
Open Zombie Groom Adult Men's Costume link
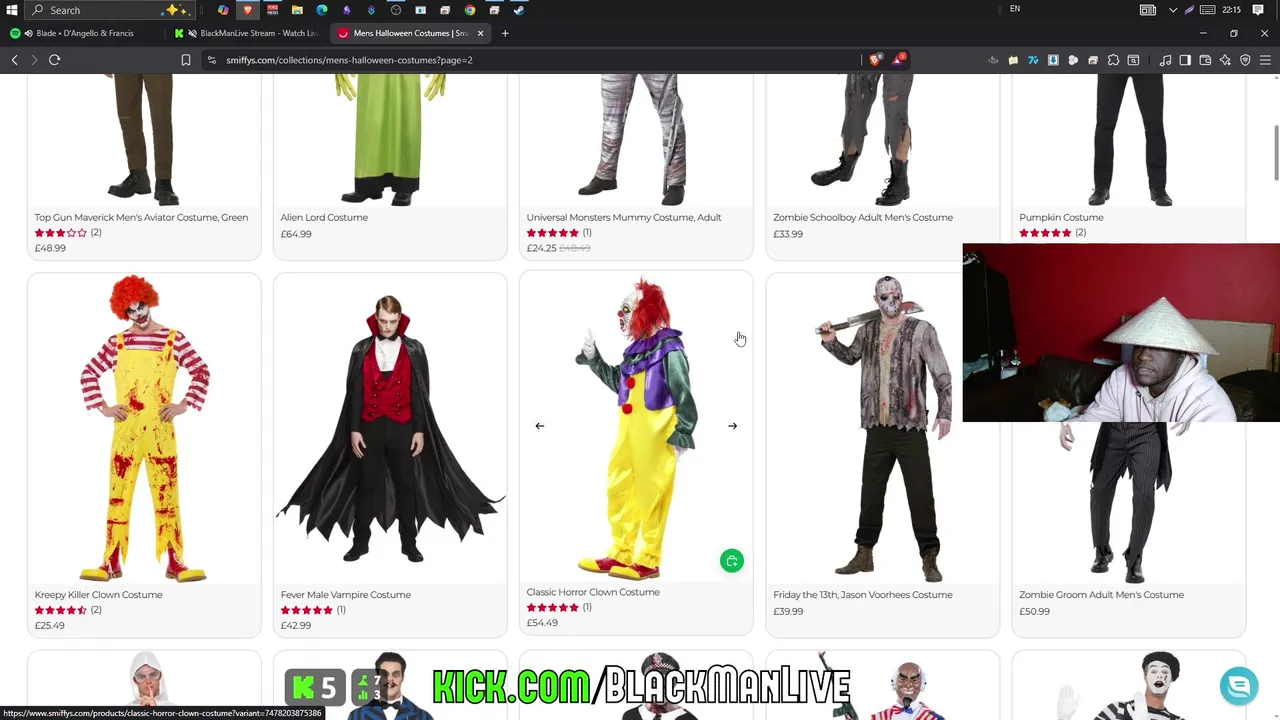point(1101,595)
